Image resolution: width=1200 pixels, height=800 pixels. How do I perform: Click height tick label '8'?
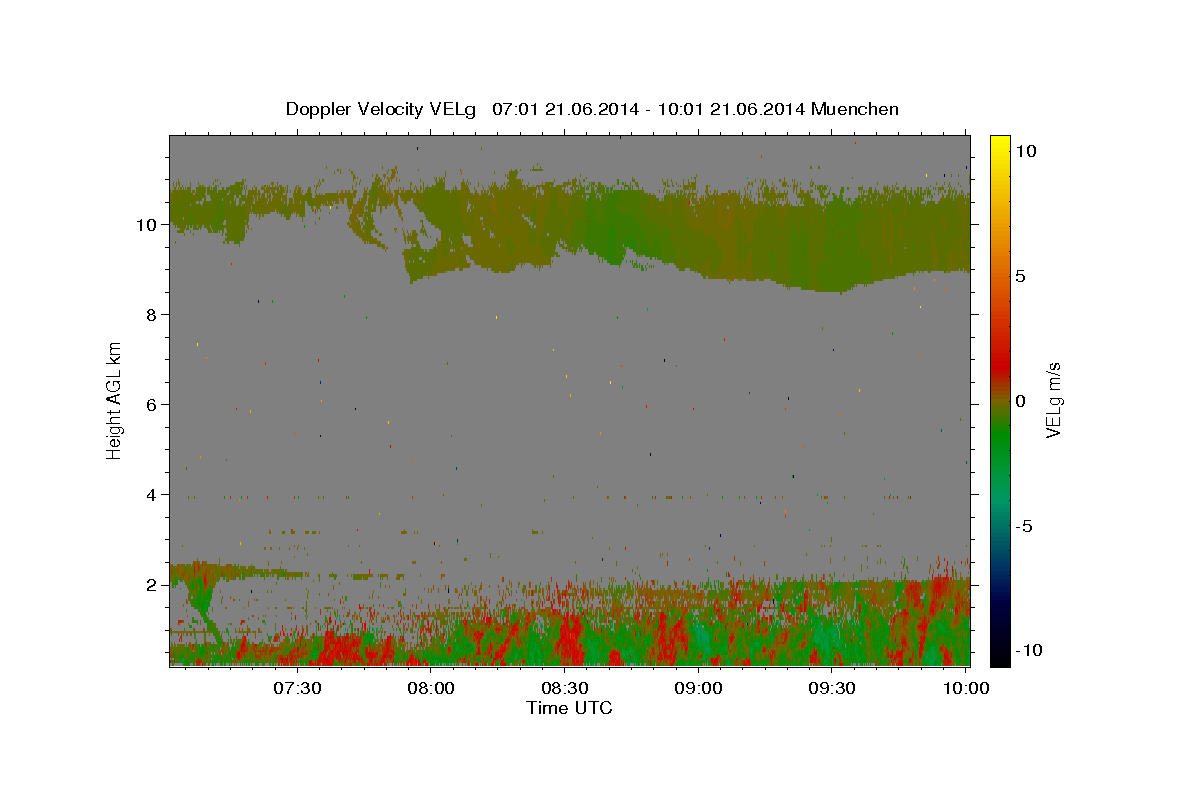(152, 314)
